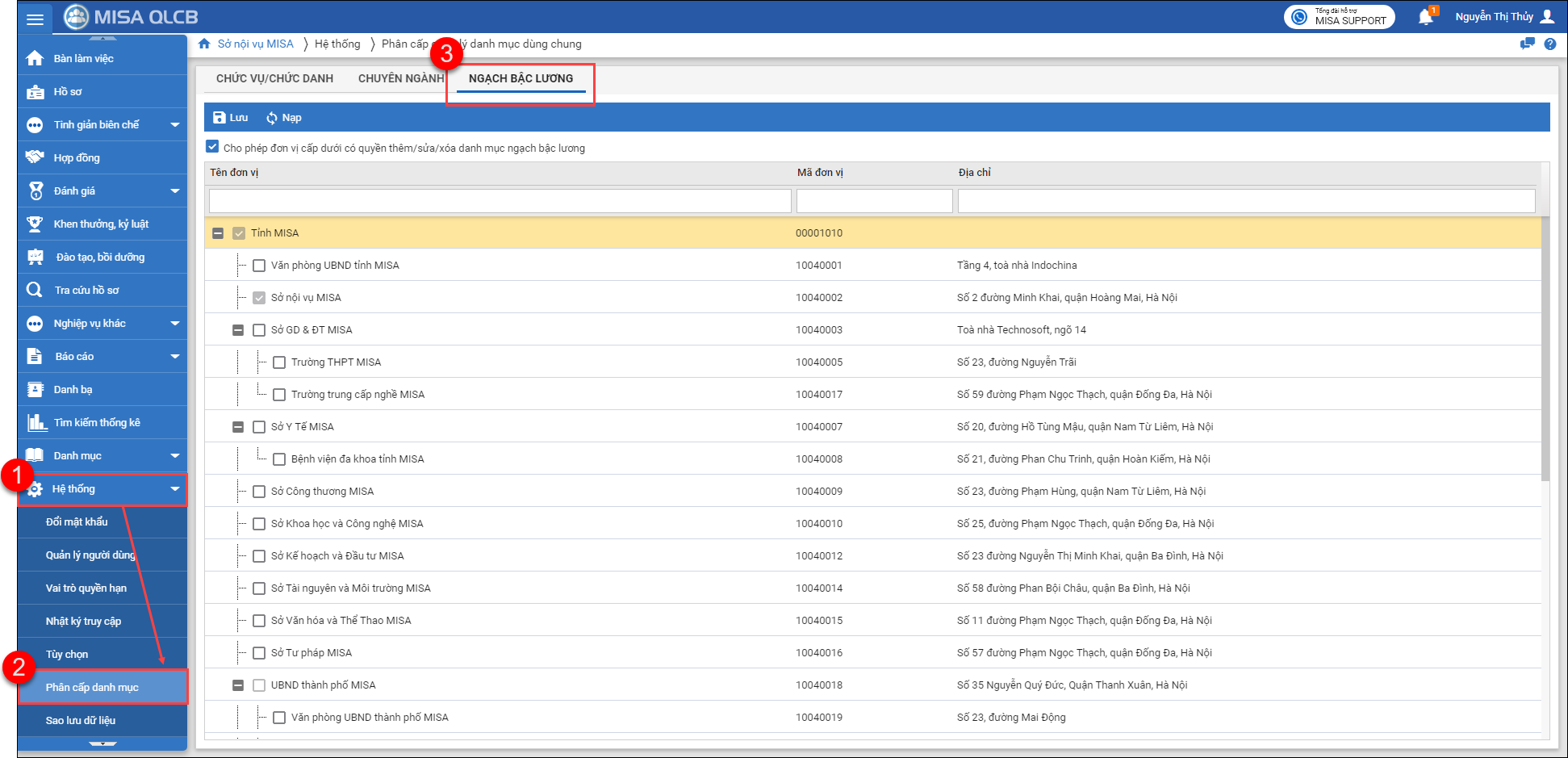
Task: Click the Lưu save button
Action: point(231,118)
